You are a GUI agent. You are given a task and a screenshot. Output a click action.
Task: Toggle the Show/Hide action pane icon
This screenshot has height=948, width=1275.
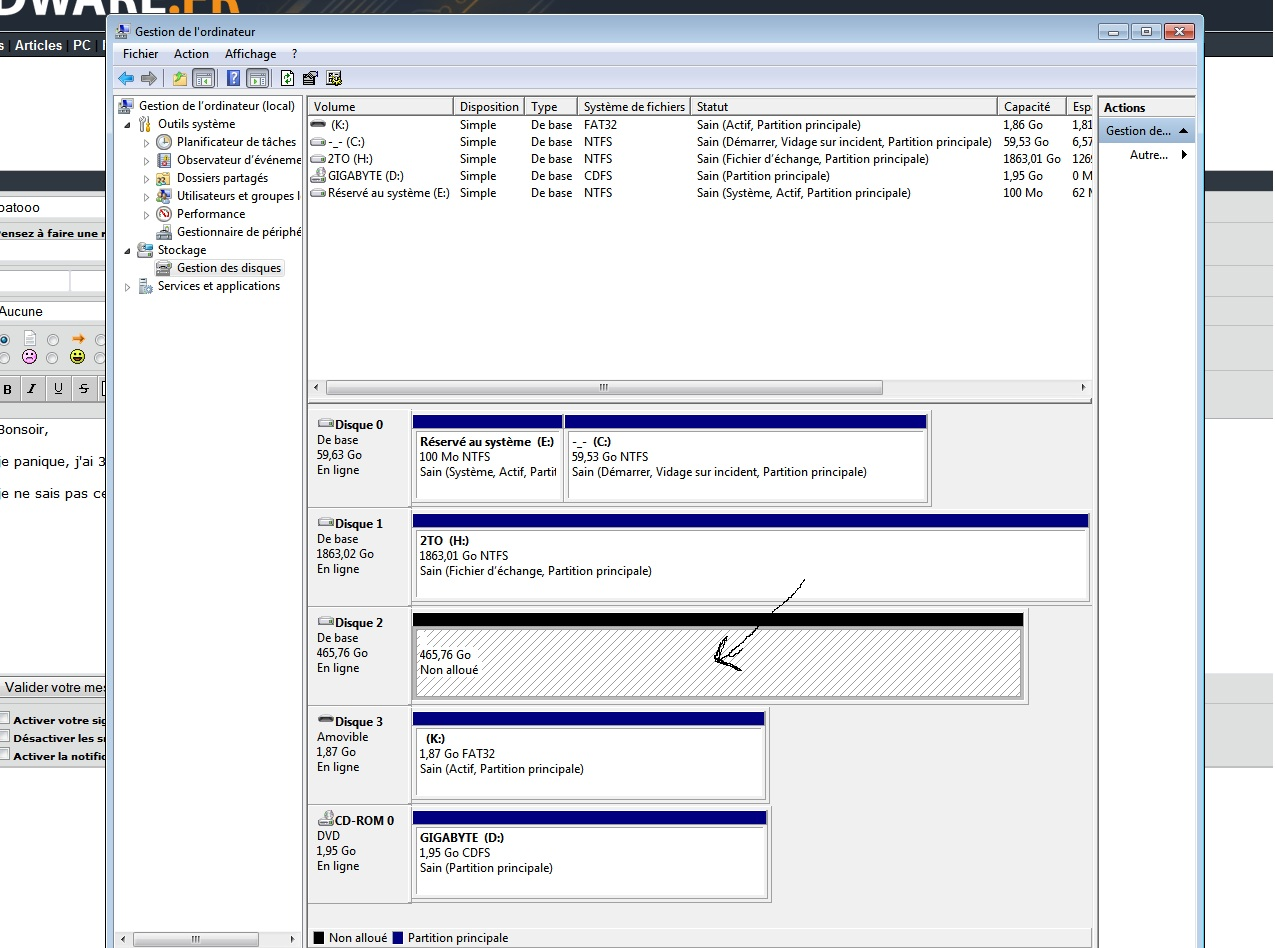(257, 78)
